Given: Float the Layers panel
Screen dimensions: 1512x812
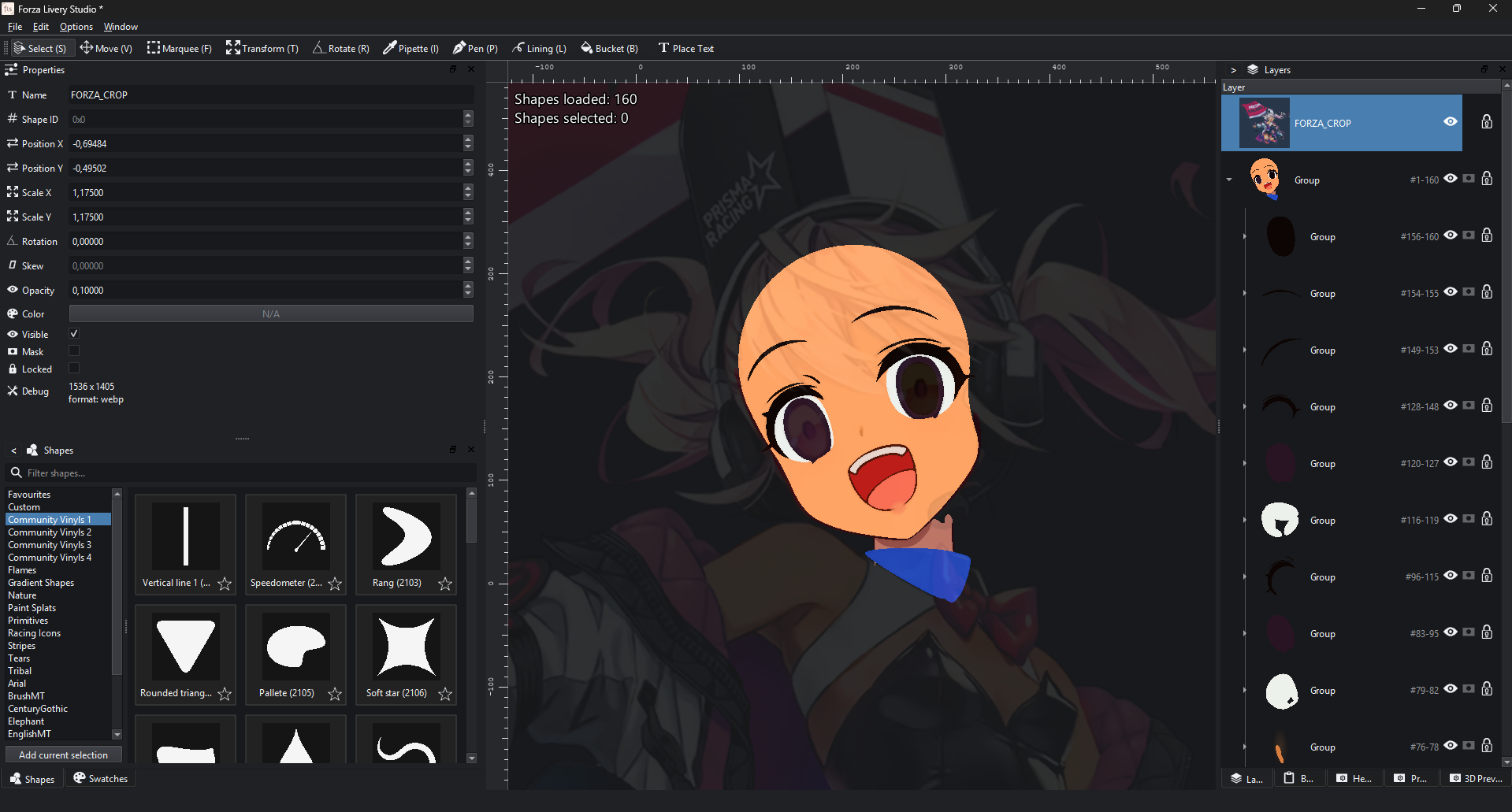Looking at the screenshot, I should coord(1484,69).
